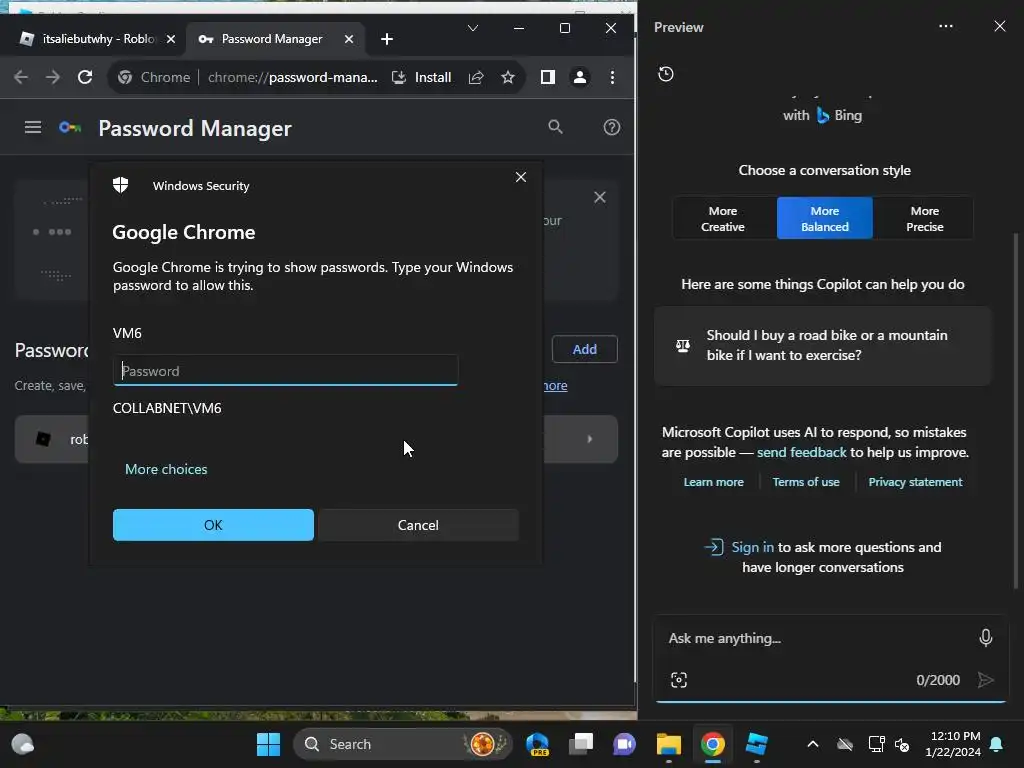The image size is (1024, 768).
Task: Open File Explorer from taskbar
Action: pos(669,744)
